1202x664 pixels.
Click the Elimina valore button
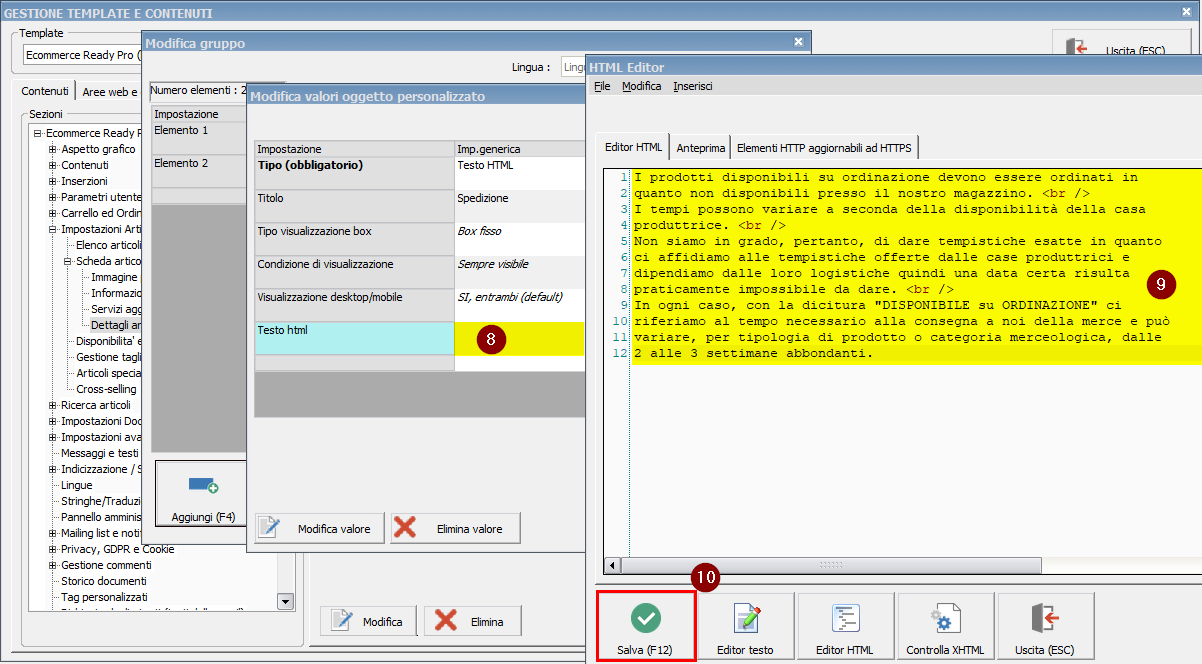455,528
